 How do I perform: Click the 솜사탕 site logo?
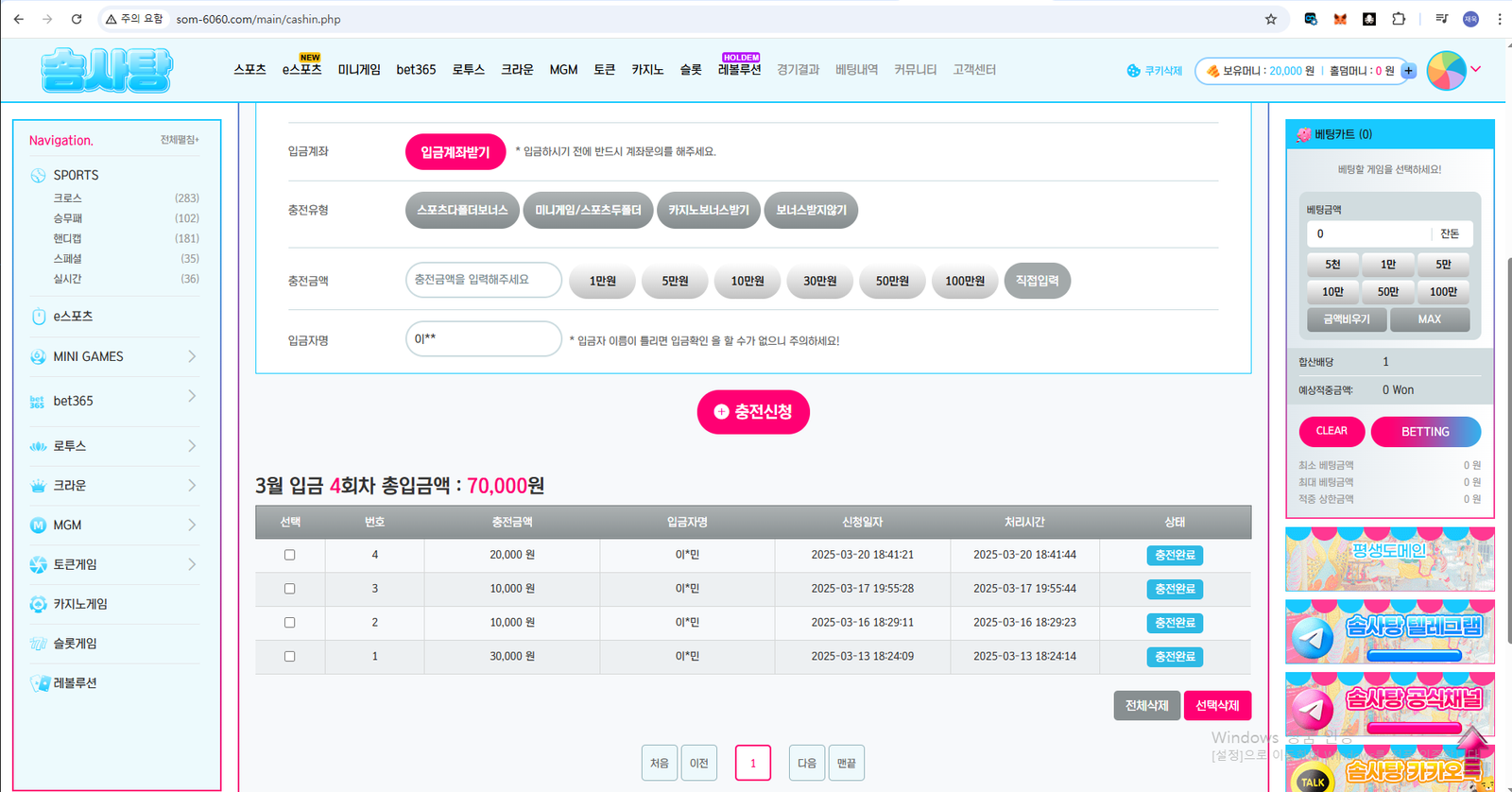tap(107, 70)
